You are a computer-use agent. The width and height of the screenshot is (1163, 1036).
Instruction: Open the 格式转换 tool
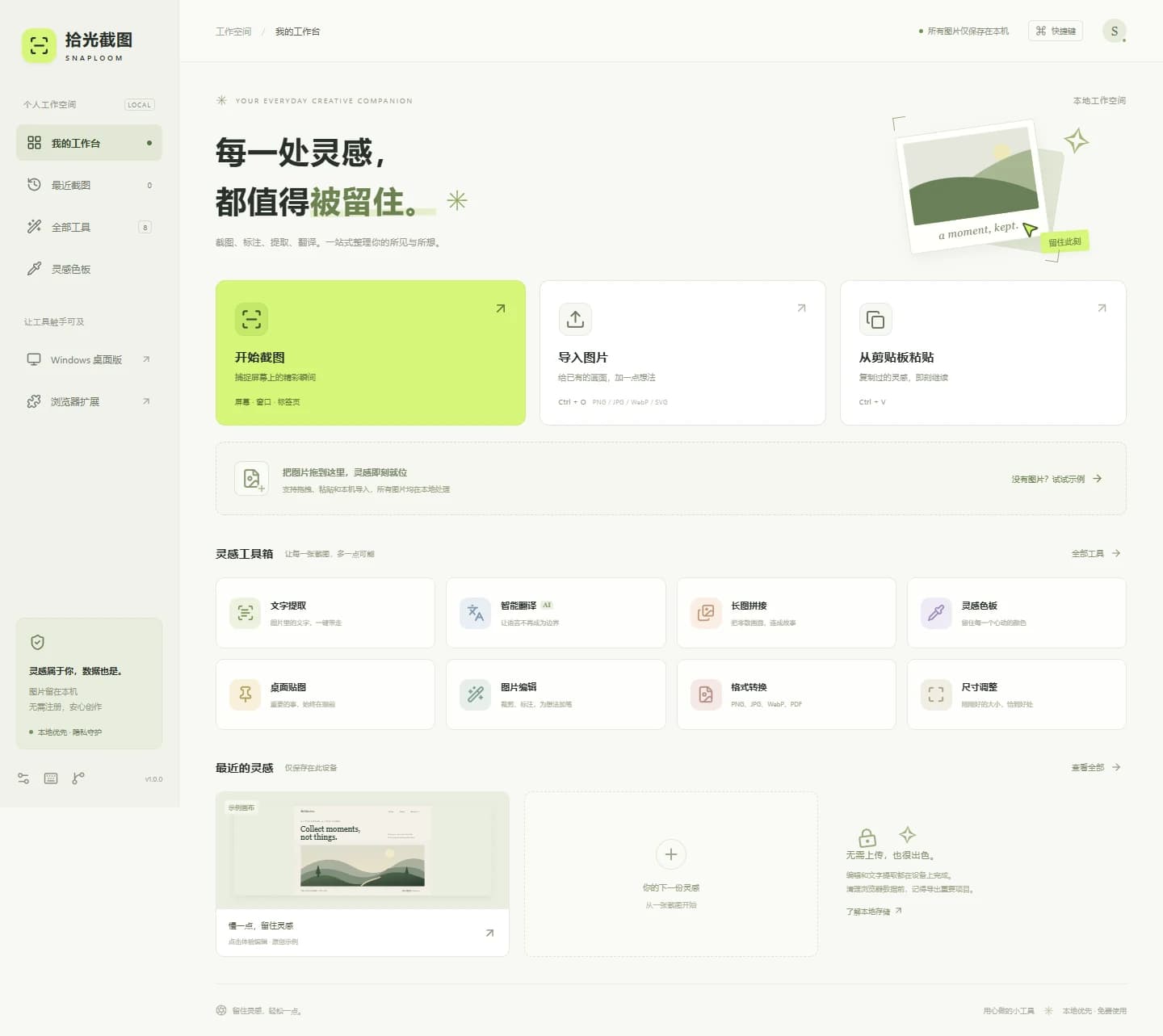click(x=787, y=694)
